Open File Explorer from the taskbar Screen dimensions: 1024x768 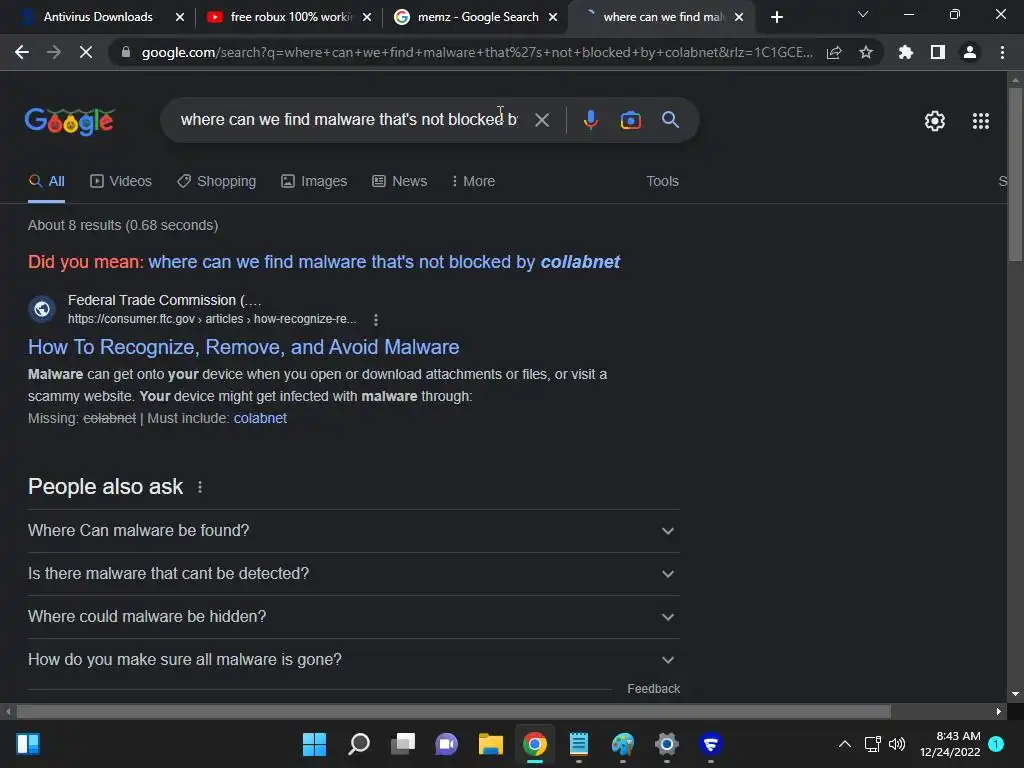[x=490, y=744]
